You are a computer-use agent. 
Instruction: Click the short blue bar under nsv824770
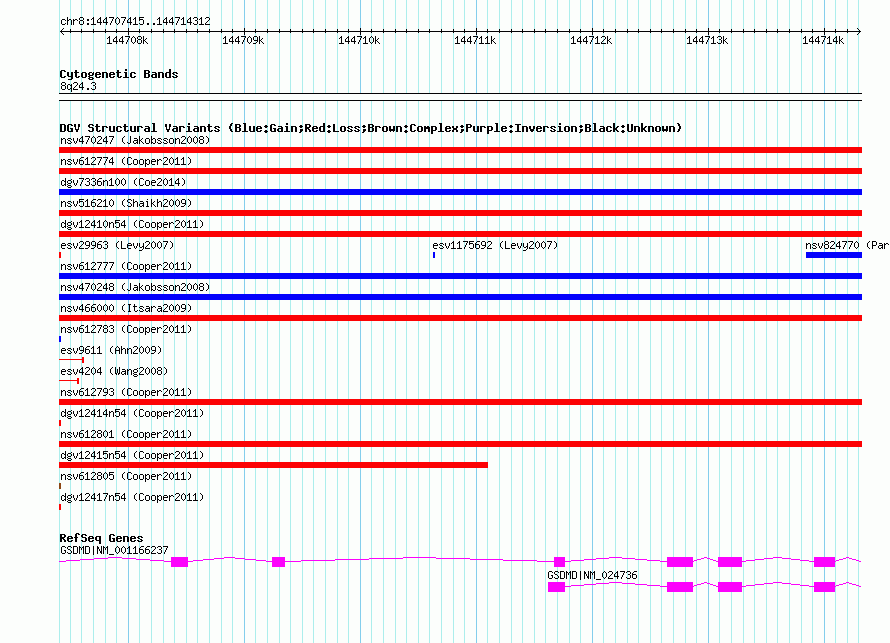[834, 255]
